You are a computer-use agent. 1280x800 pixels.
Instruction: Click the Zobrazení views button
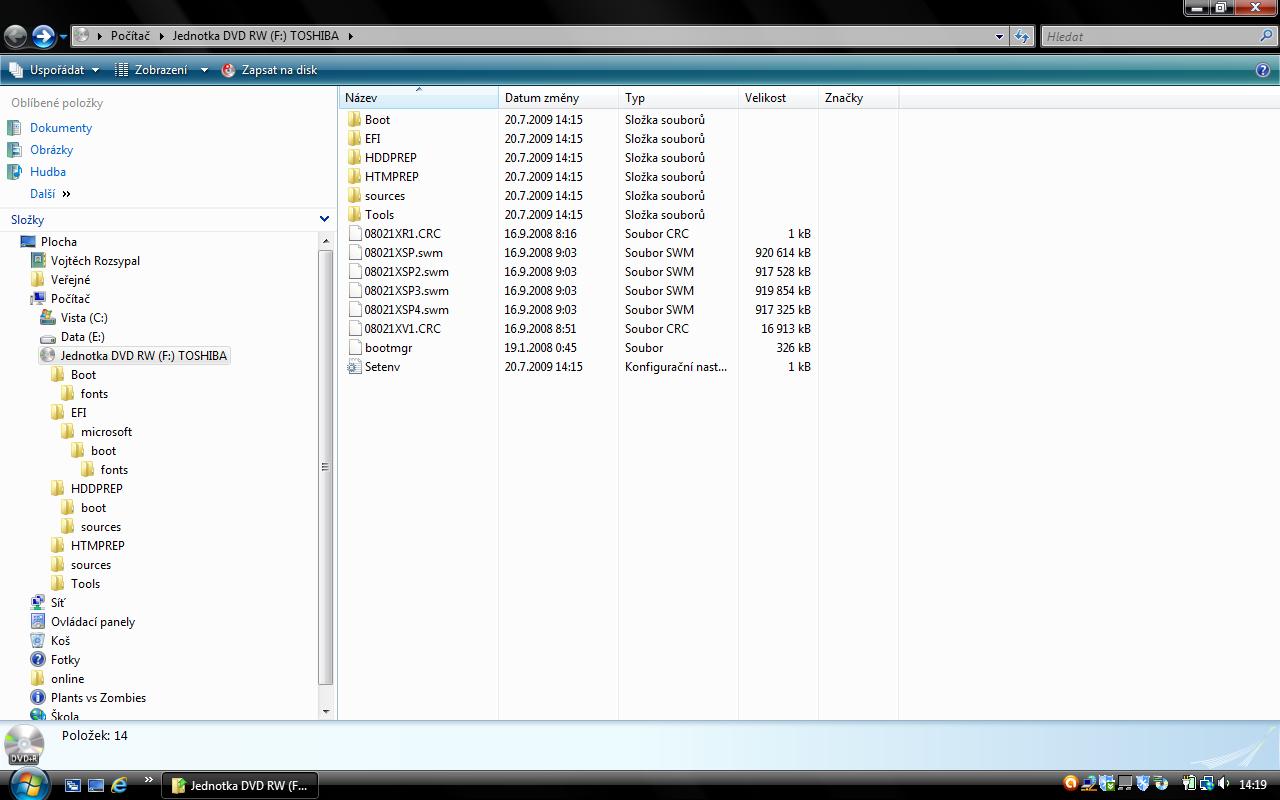[x=151, y=70]
